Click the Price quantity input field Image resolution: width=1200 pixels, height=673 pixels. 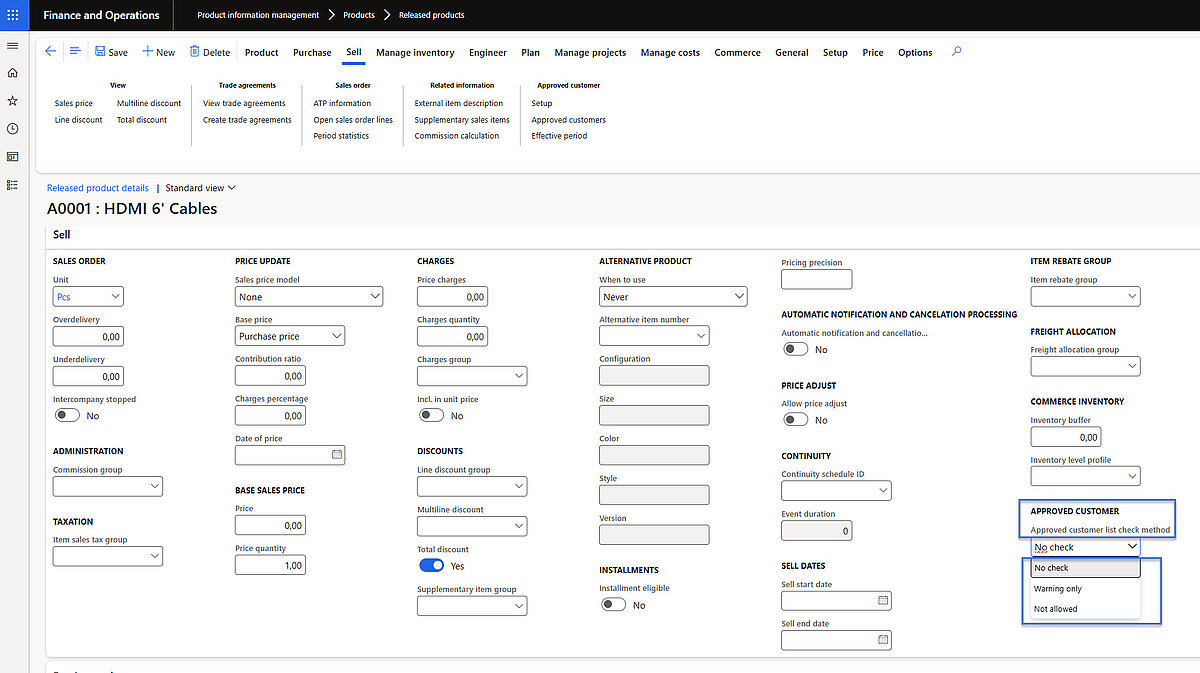pos(270,565)
